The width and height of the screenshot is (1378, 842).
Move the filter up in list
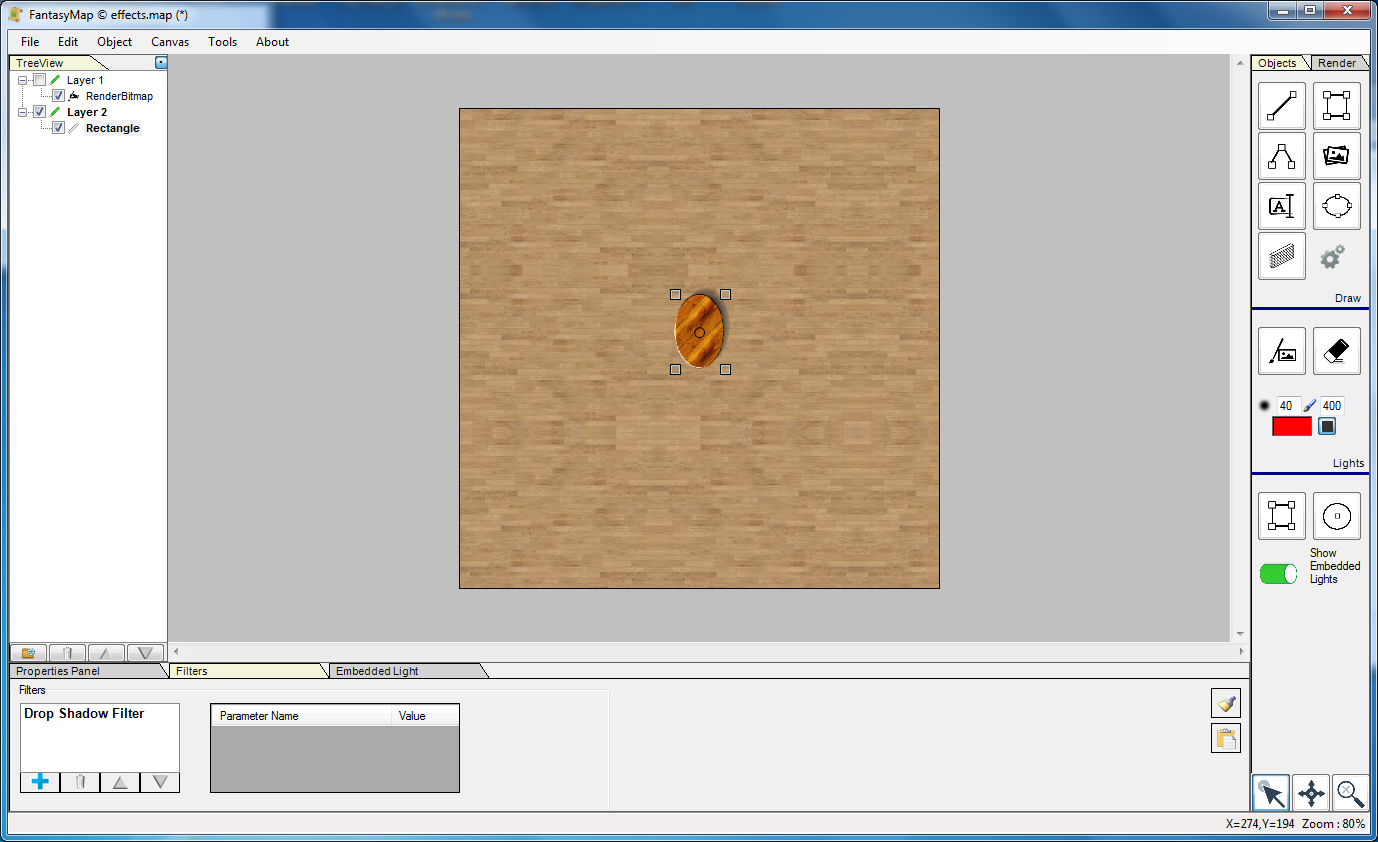click(x=120, y=782)
